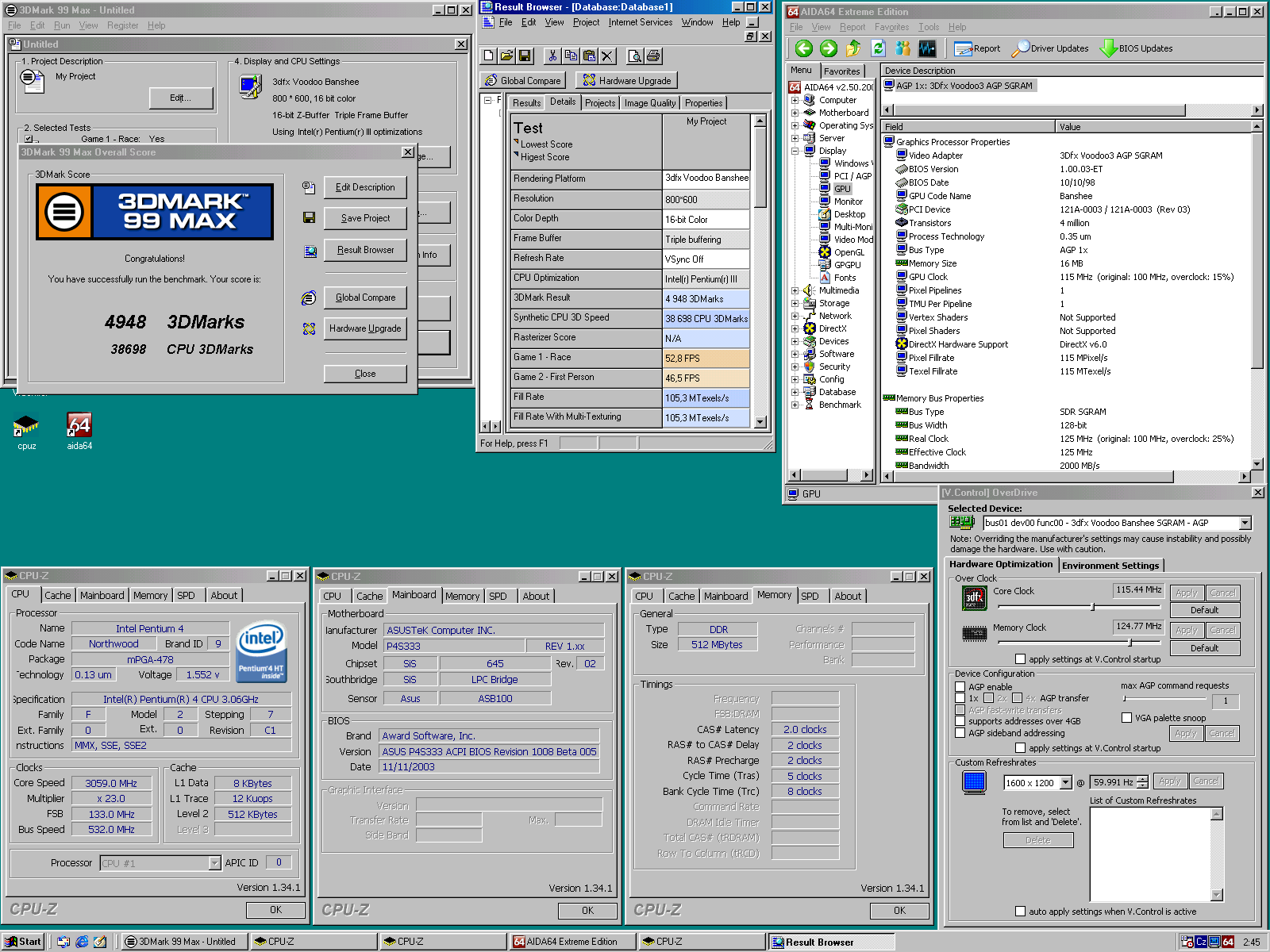Click Close button in Overall Score dialog
The image size is (1270, 952).
365,374
